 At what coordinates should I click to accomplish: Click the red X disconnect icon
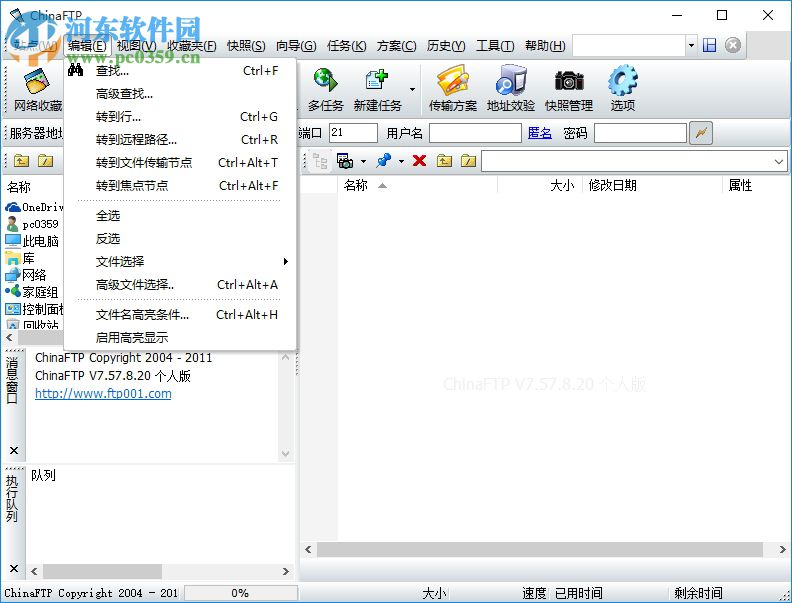pos(419,161)
